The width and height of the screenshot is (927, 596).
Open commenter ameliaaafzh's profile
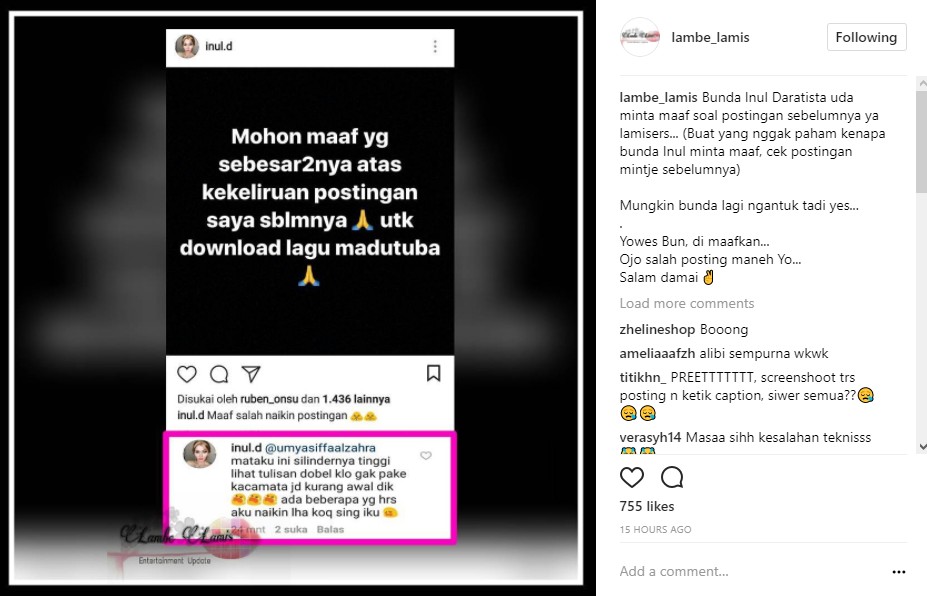pyautogui.click(x=657, y=354)
